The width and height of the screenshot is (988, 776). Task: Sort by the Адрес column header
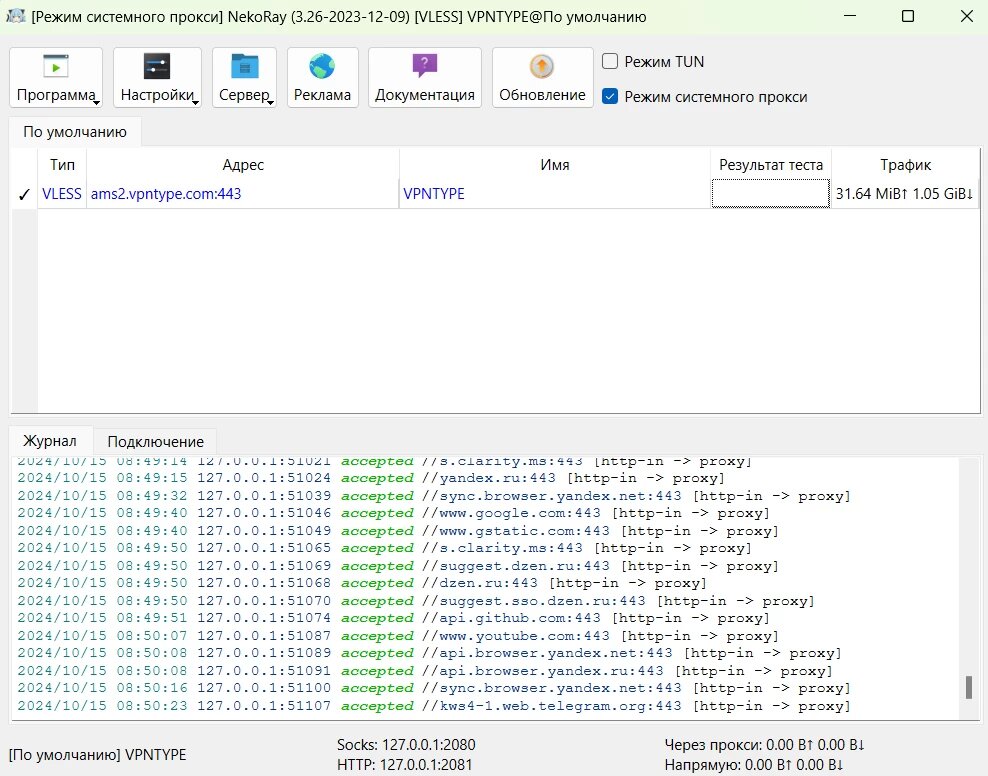tap(243, 164)
